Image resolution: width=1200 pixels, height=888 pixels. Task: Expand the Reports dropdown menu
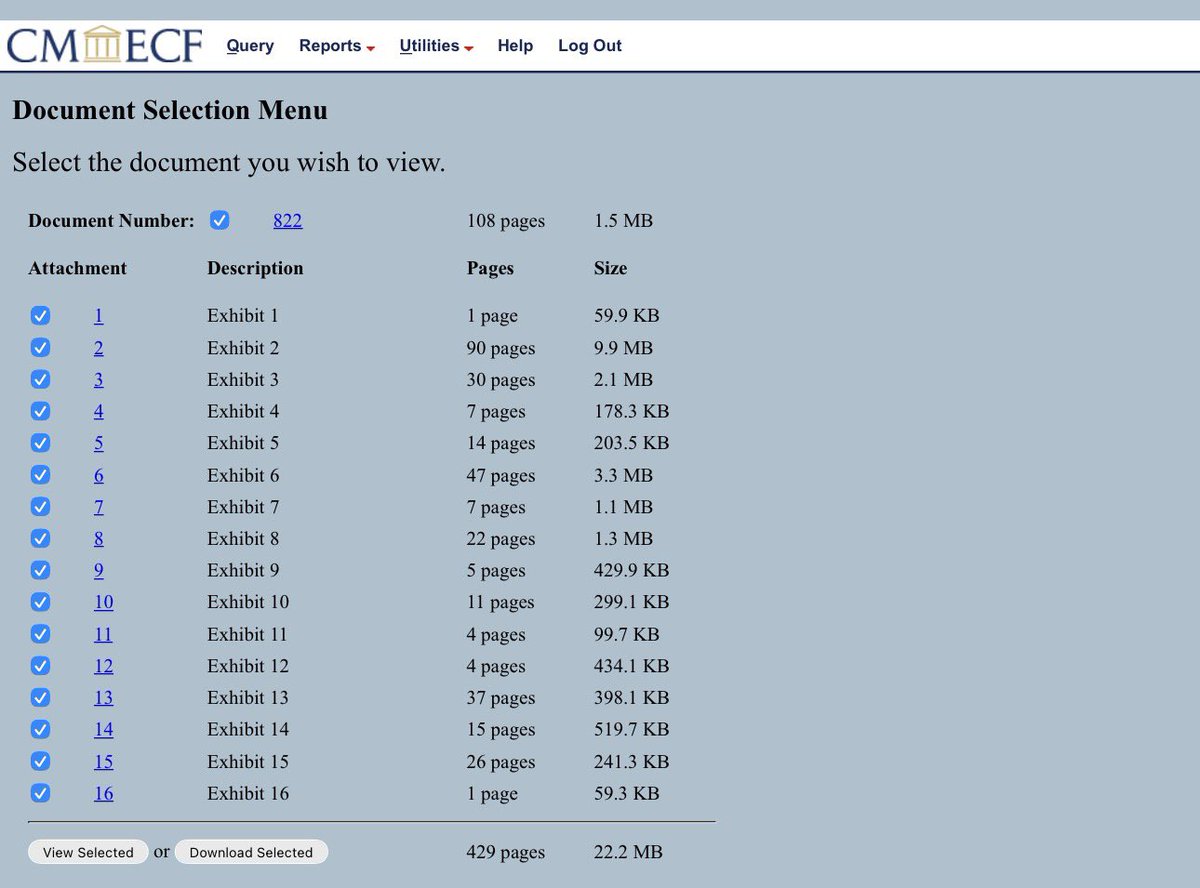click(337, 46)
